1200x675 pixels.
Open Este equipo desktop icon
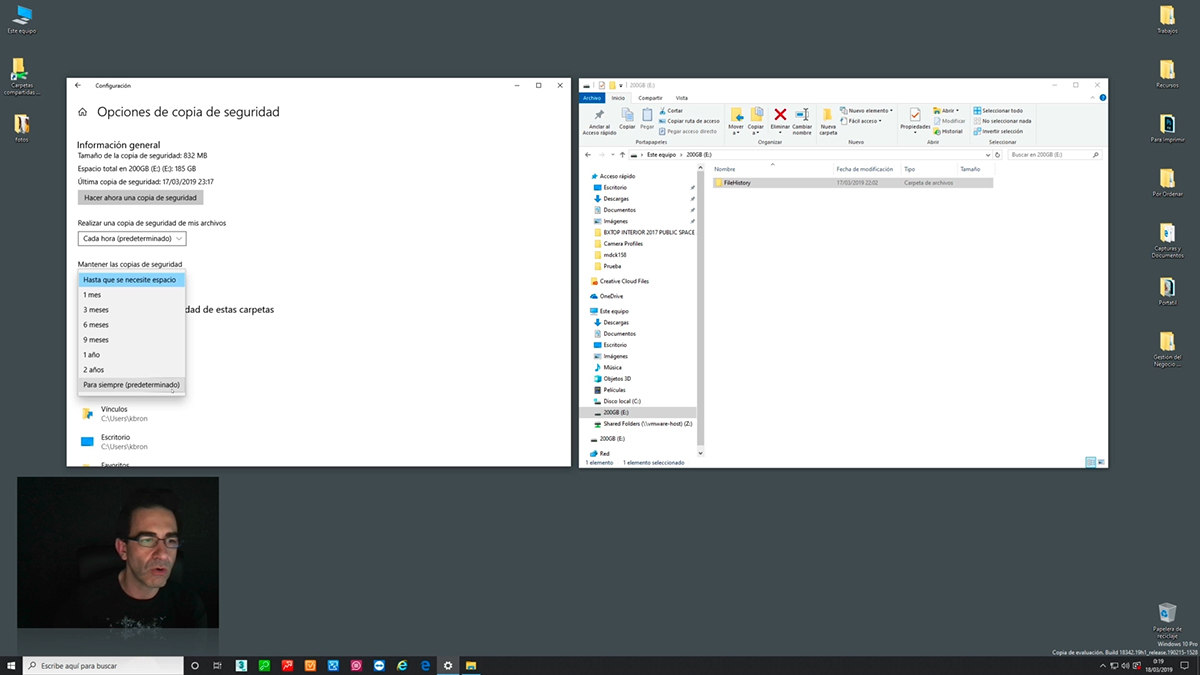[x=21, y=19]
